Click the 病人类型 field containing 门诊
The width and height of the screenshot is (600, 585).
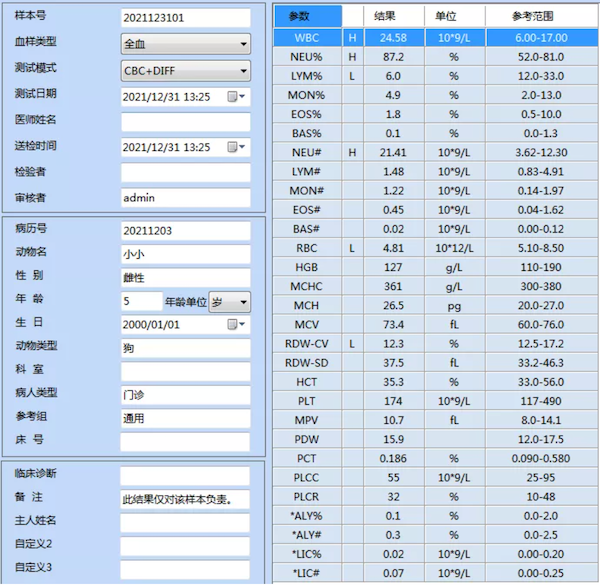pos(186,395)
